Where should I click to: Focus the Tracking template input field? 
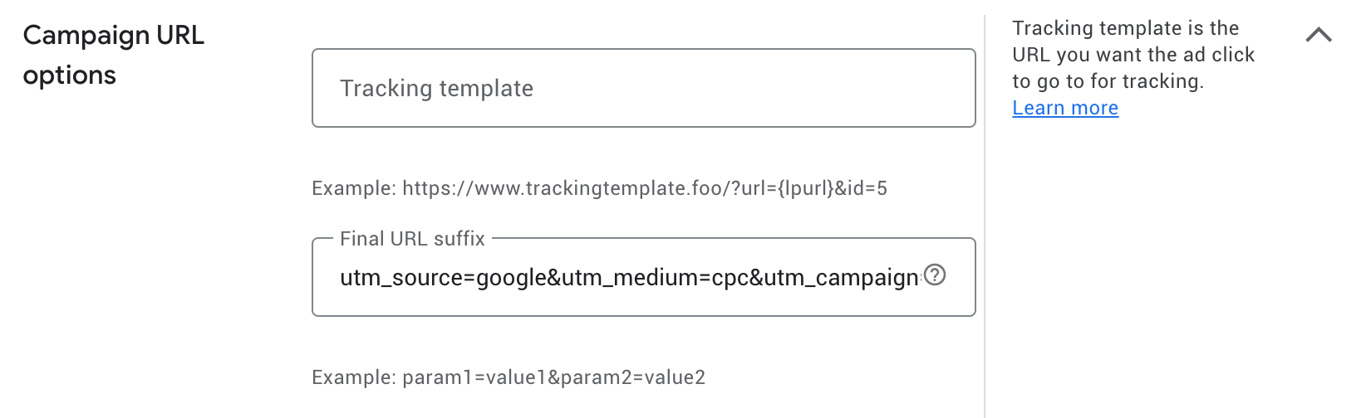tap(643, 88)
